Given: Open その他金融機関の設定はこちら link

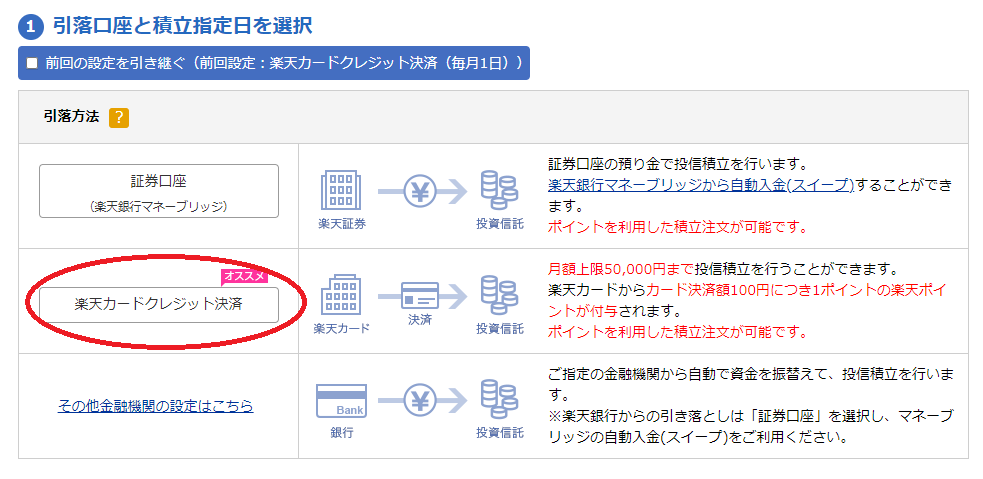Looking at the screenshot, I should point(155,406).
